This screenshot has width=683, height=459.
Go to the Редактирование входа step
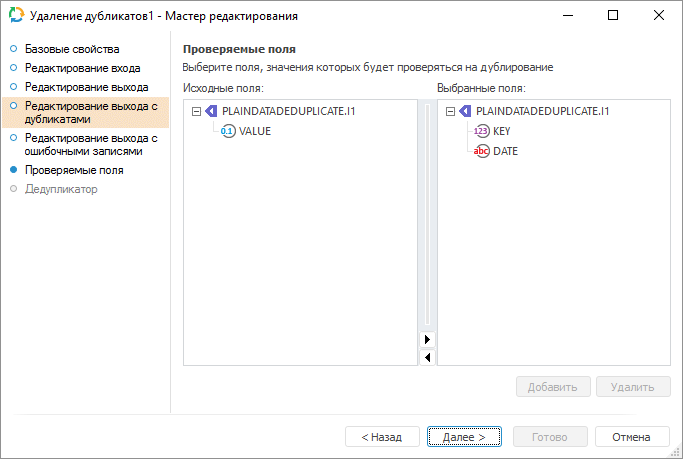[82, 68]
